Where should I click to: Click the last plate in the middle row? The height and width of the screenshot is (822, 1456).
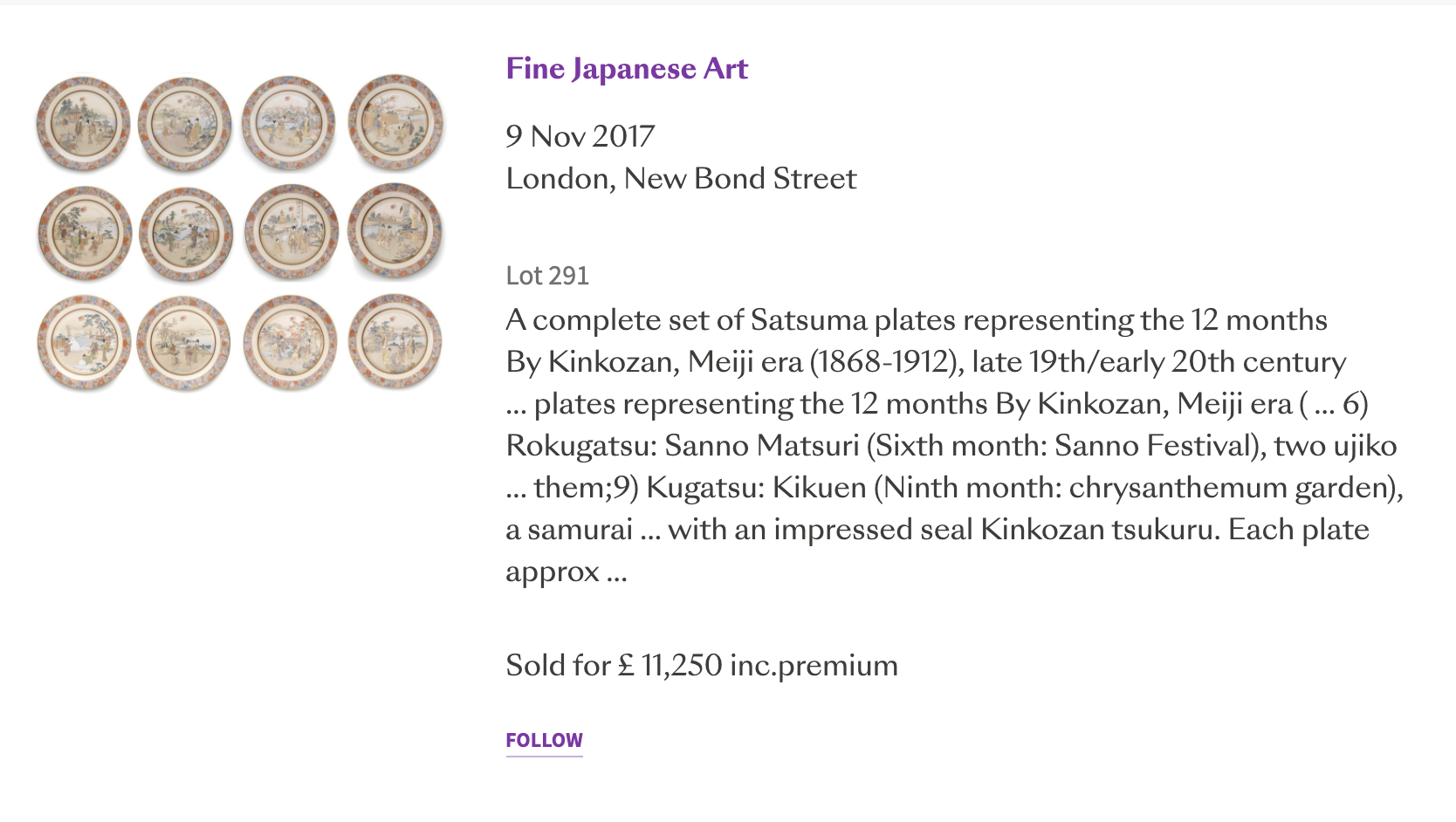pos(395,230)
